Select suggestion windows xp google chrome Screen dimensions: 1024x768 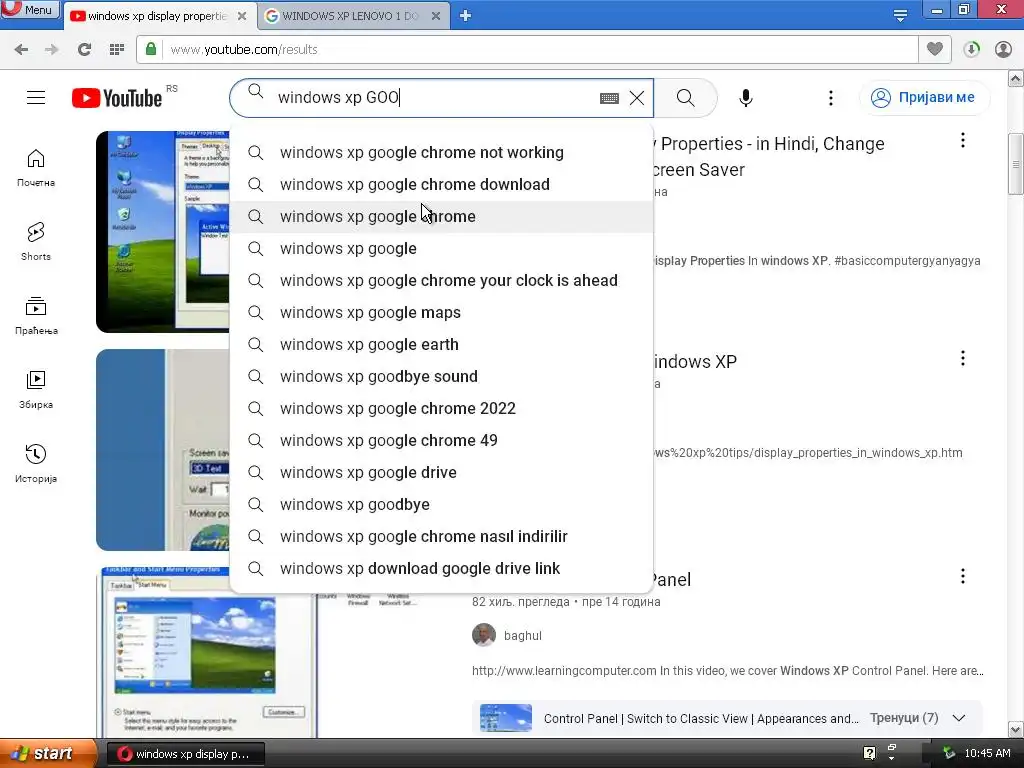(x=441, y=216)
